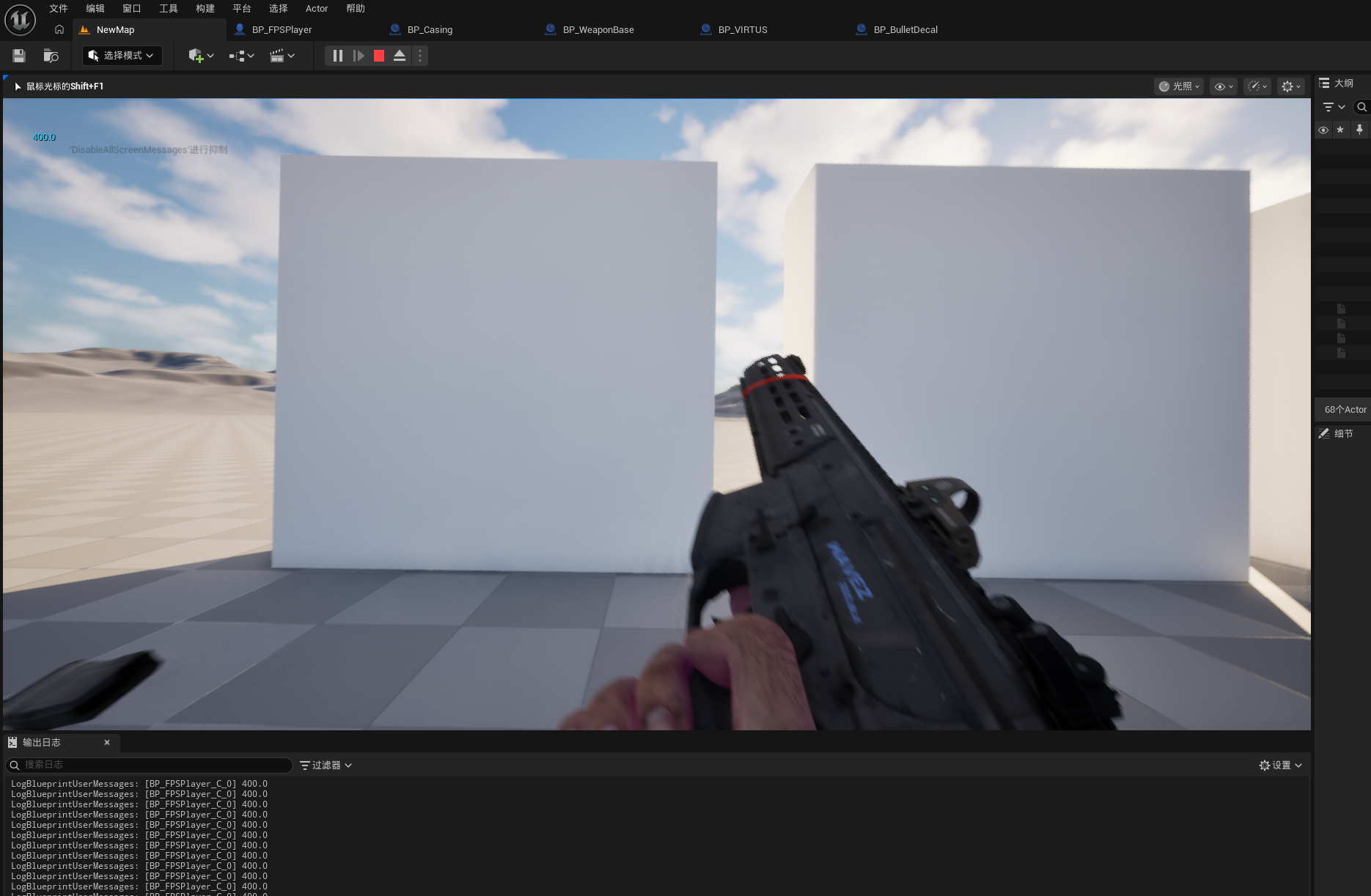Open the viewport settings gear dropdown
Image resolution: width=1371 pixels, height=896 pixels.
1291,87
